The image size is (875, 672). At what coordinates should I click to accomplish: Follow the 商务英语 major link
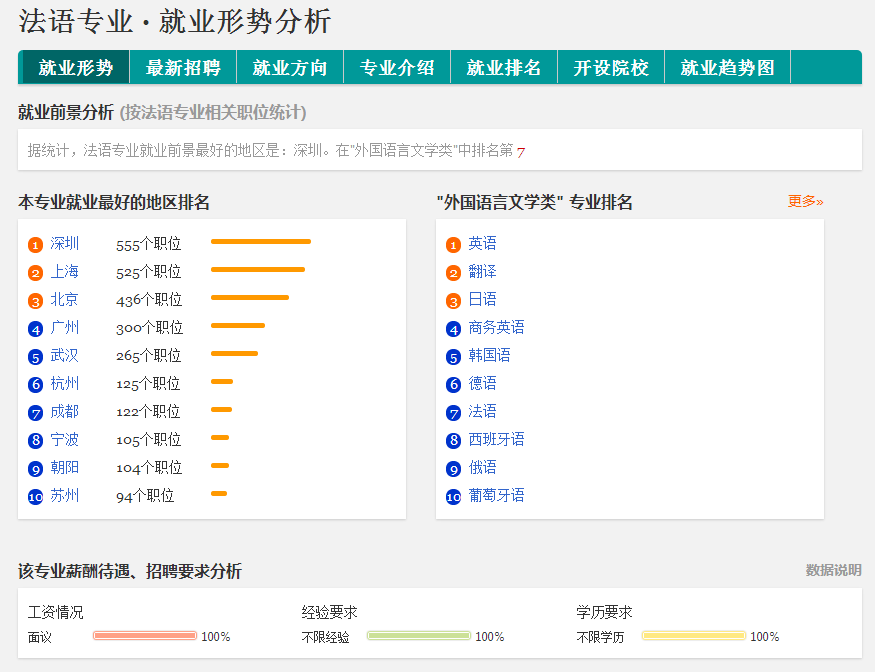pos(497,328)
